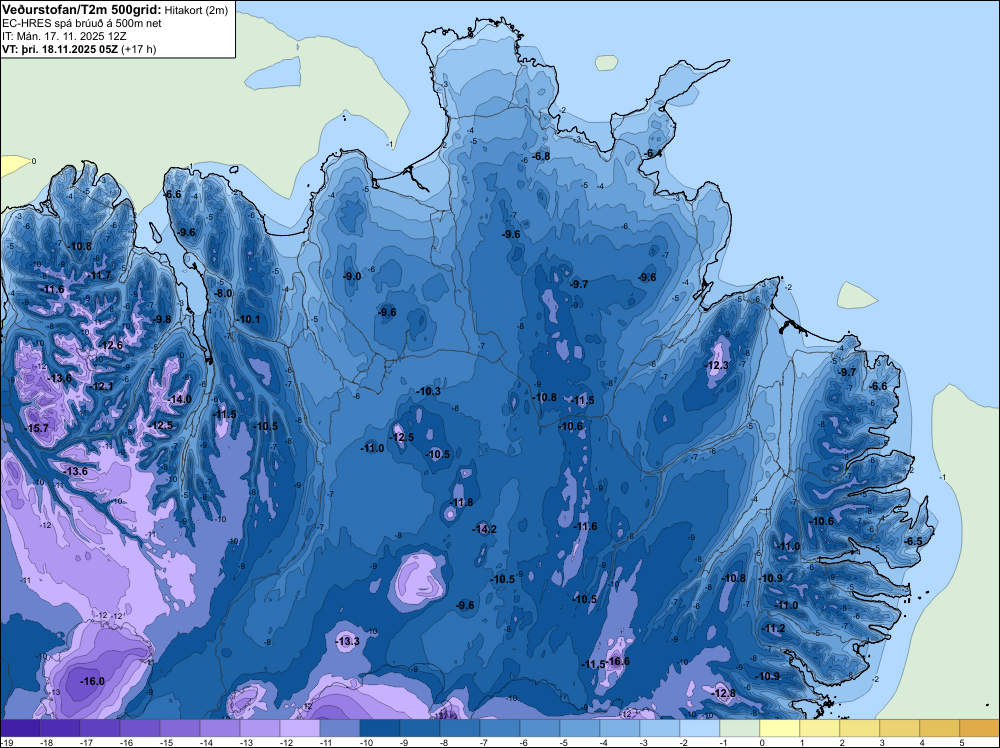Click the legend scale number -10

point(365,743)
